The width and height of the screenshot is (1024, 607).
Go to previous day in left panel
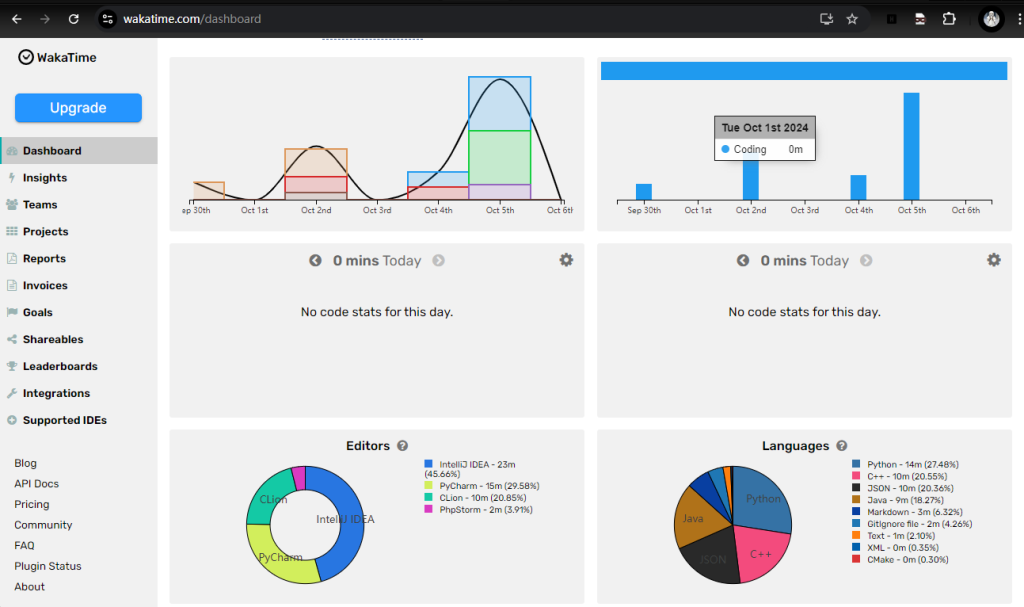coord(316,261)
